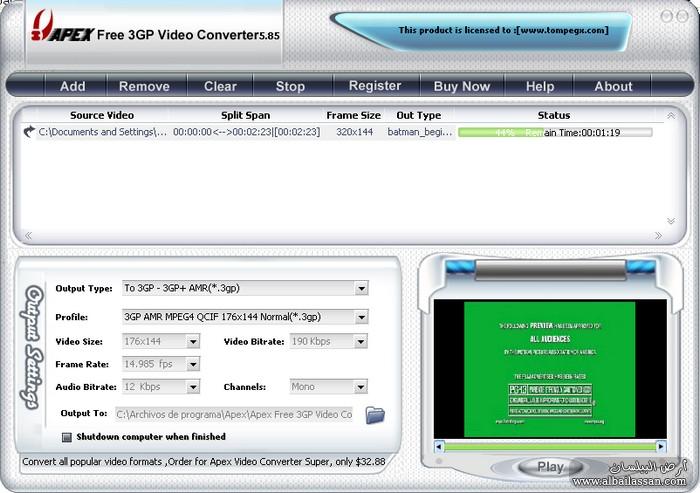The height and width of the screenshot is (493, 700).
Task: Open the Audio Bitrate dropdown
Action: coord(193,387)
